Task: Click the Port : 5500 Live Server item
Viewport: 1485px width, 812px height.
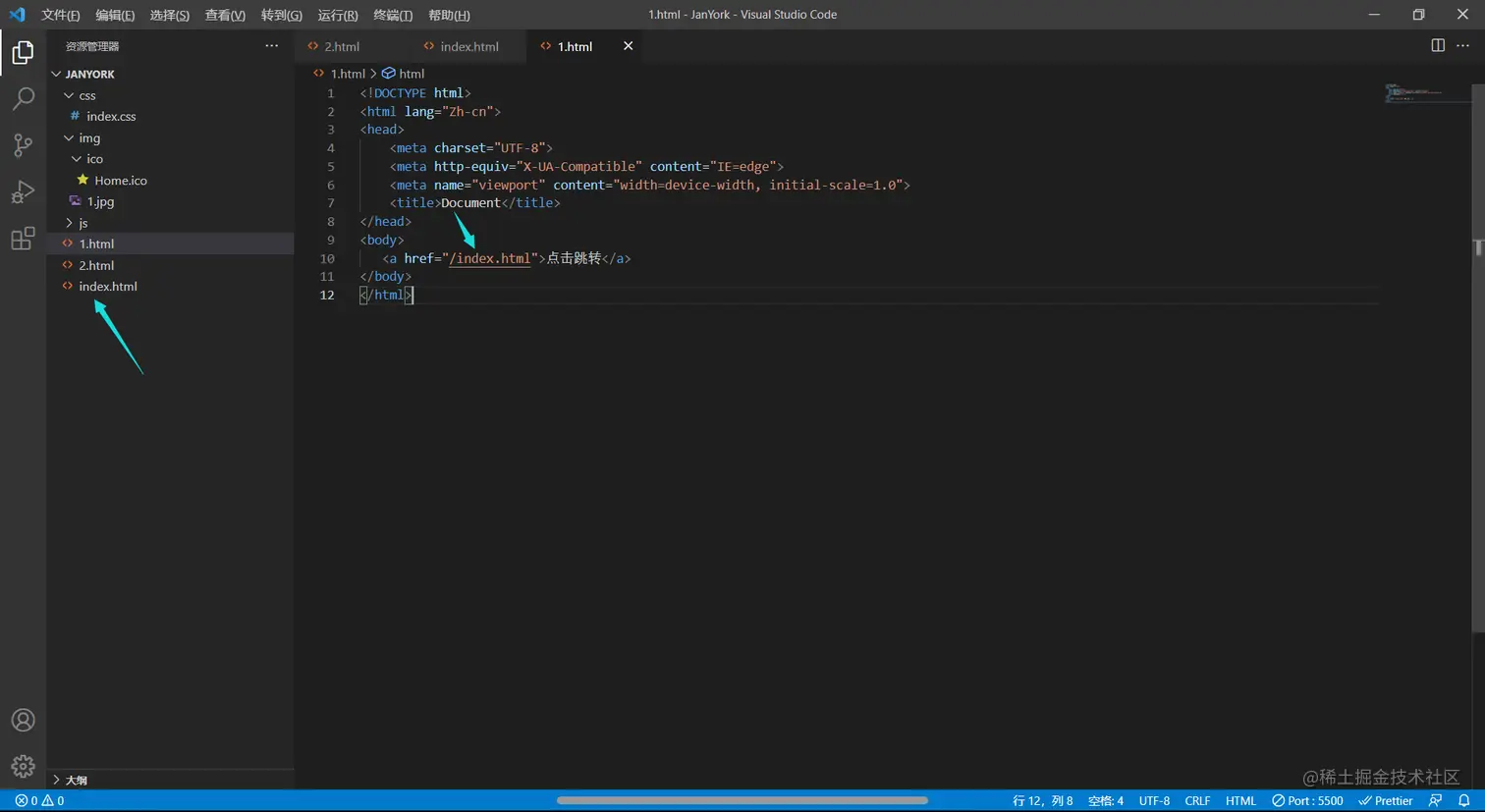Action: 1308,801
